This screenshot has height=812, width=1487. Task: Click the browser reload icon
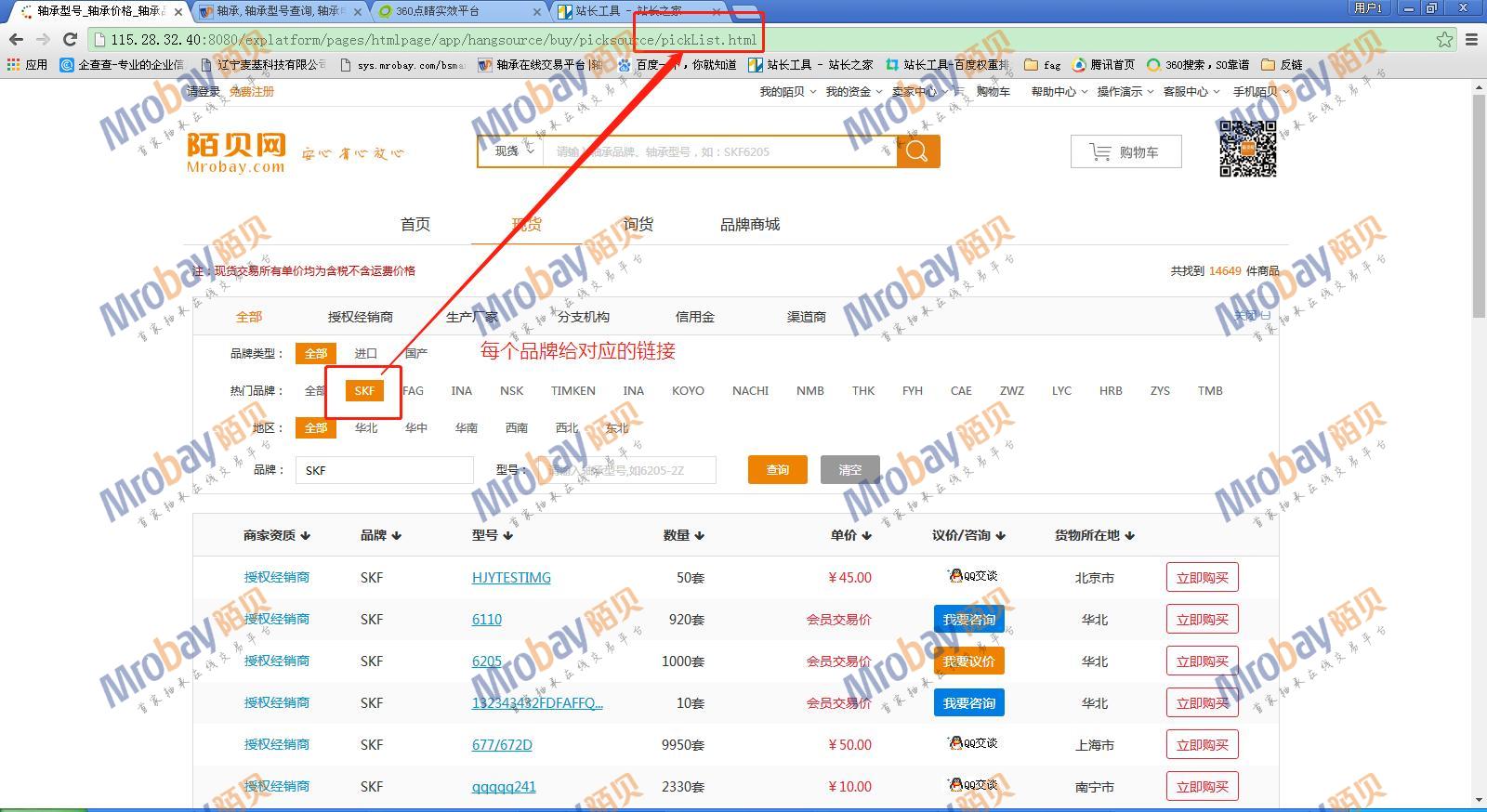[x=70, y=39]
